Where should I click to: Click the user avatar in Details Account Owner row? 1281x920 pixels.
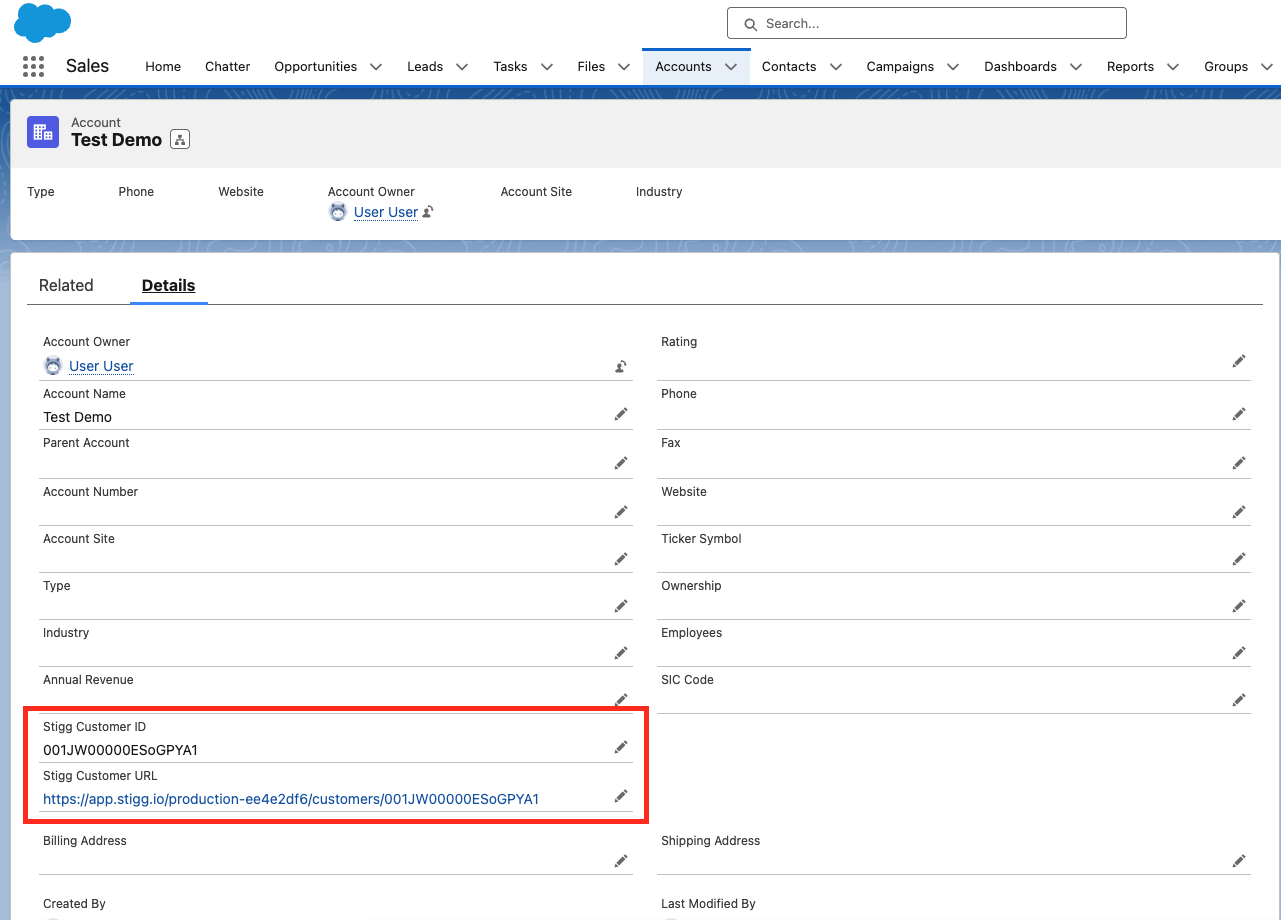[53, 366]
